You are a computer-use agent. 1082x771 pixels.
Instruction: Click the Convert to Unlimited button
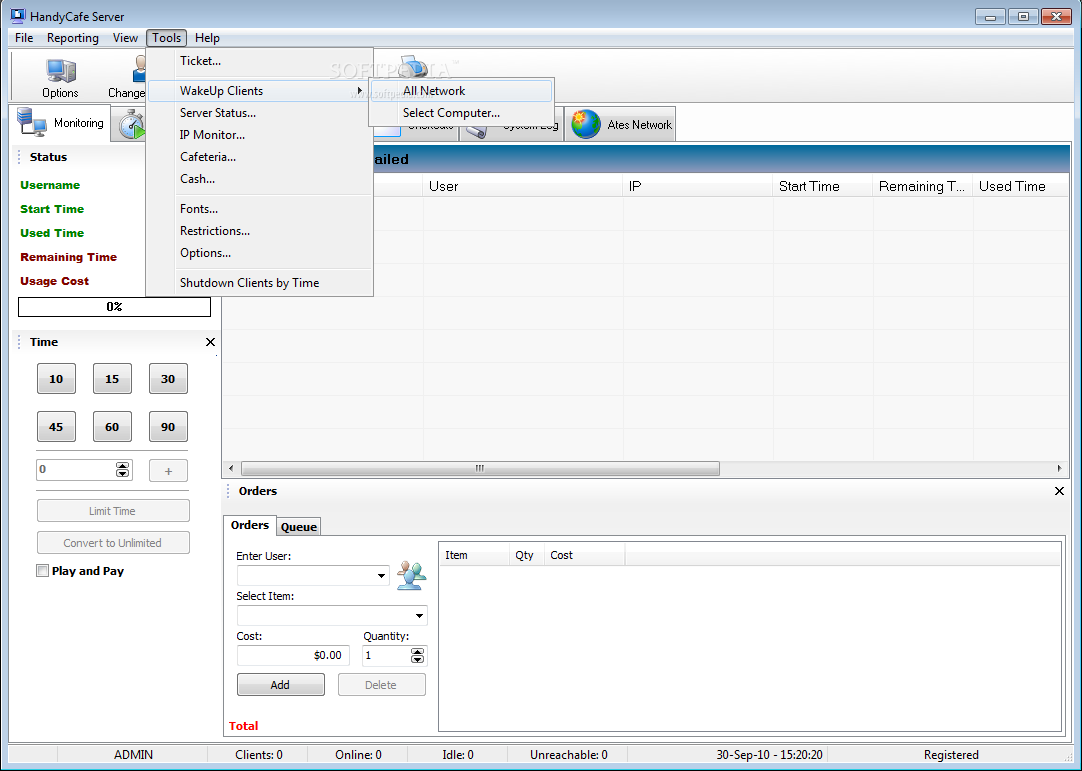[112, 543]
